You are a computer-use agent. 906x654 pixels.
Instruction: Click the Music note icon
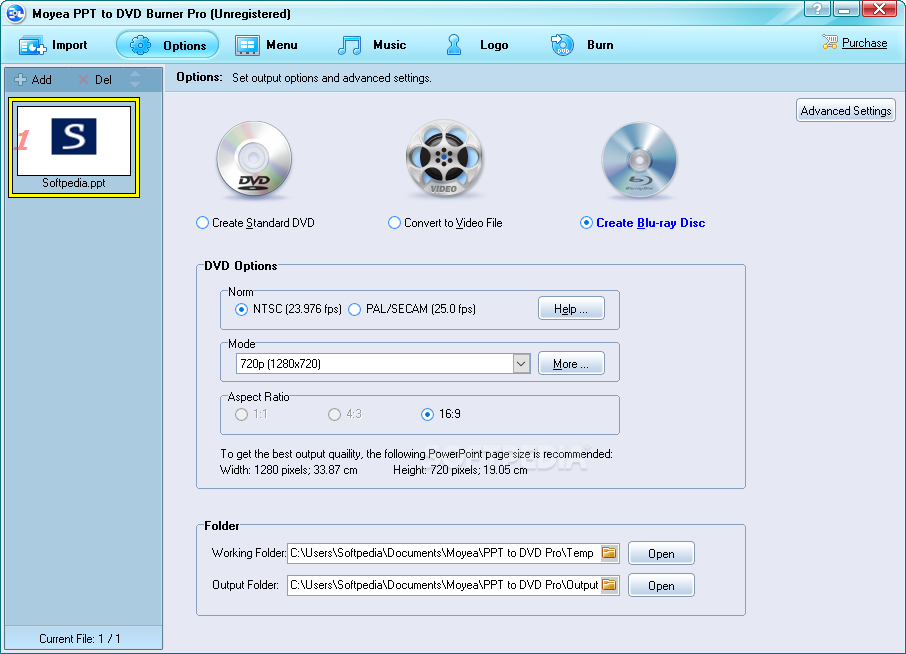(349, 45)
